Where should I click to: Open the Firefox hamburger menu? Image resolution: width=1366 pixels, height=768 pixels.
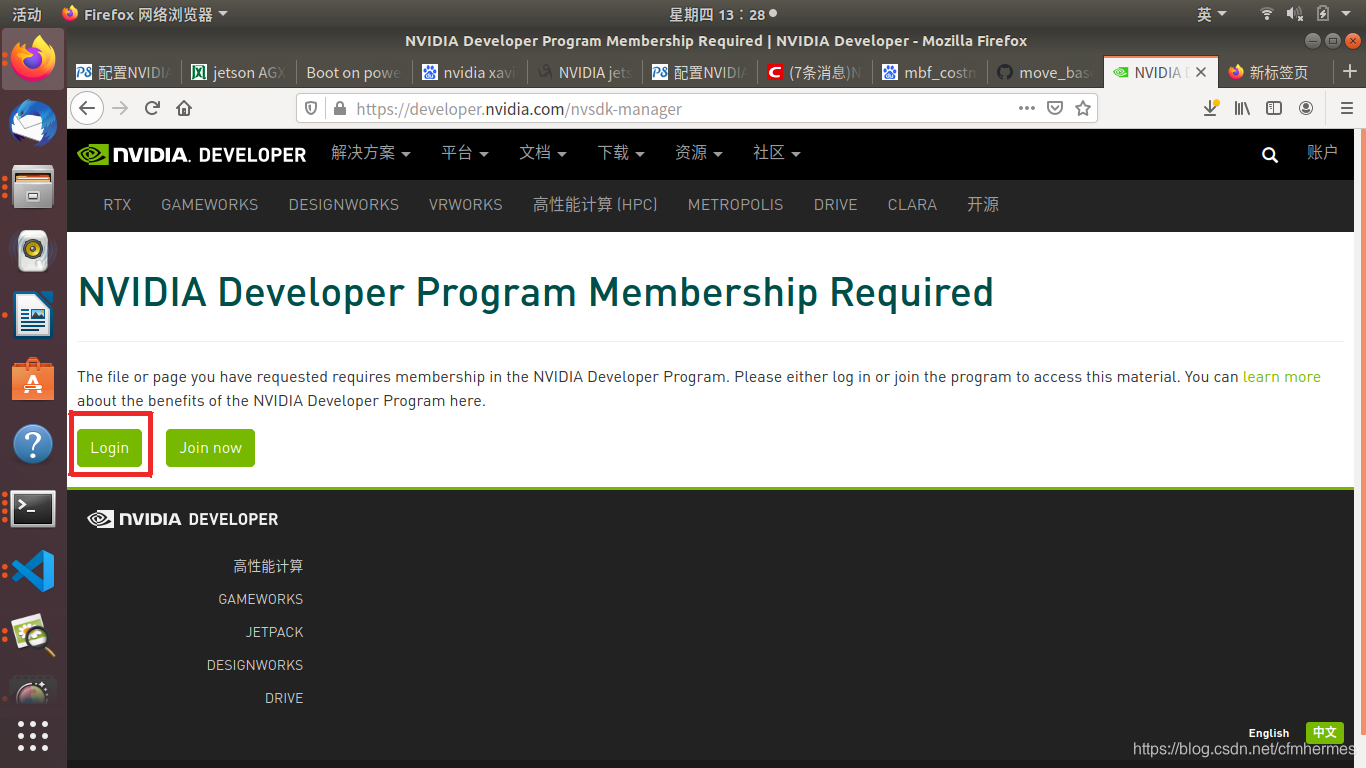[x=1345, y=108]
